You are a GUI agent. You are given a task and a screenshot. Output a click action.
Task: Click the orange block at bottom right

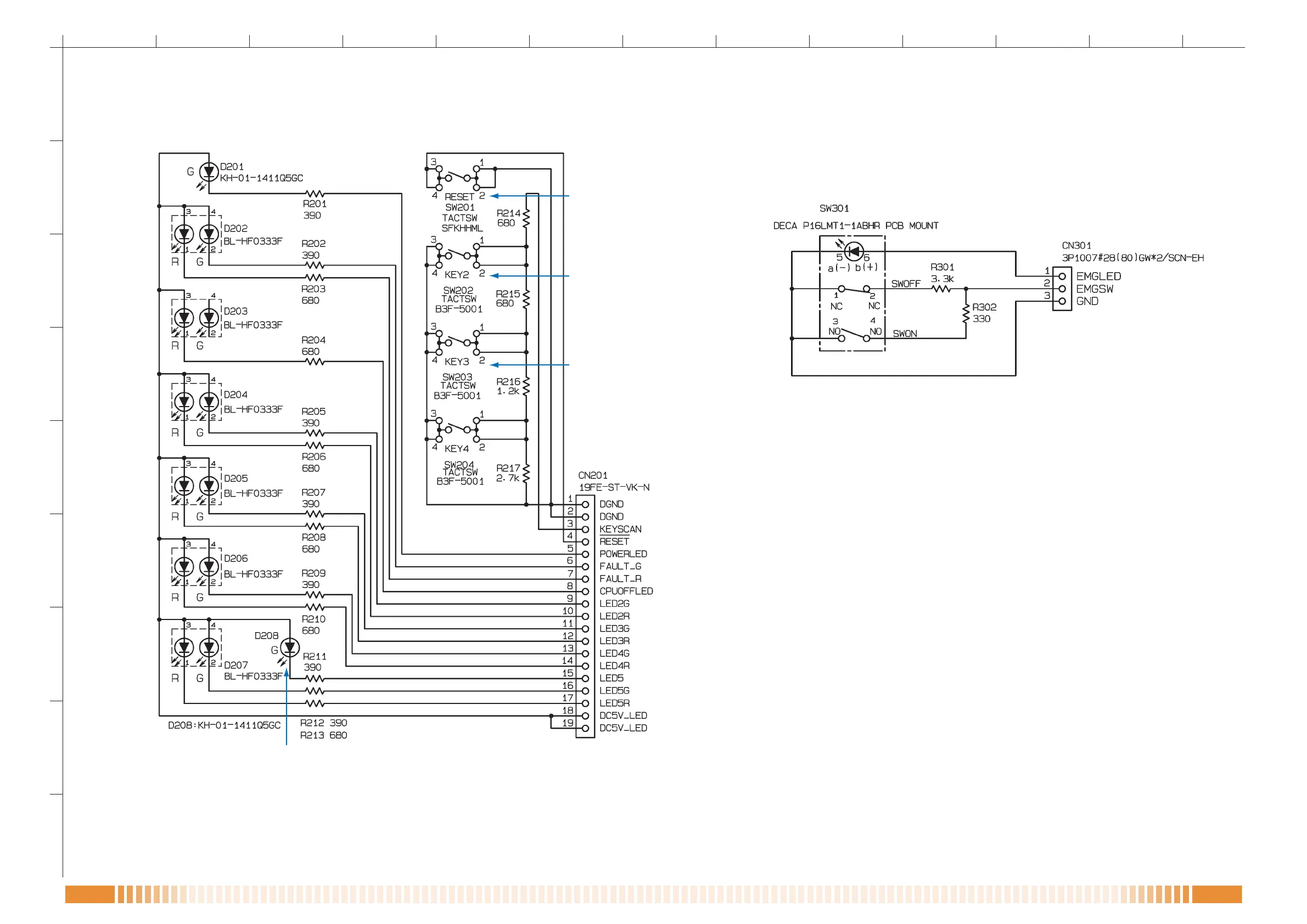coord(1216,894)
